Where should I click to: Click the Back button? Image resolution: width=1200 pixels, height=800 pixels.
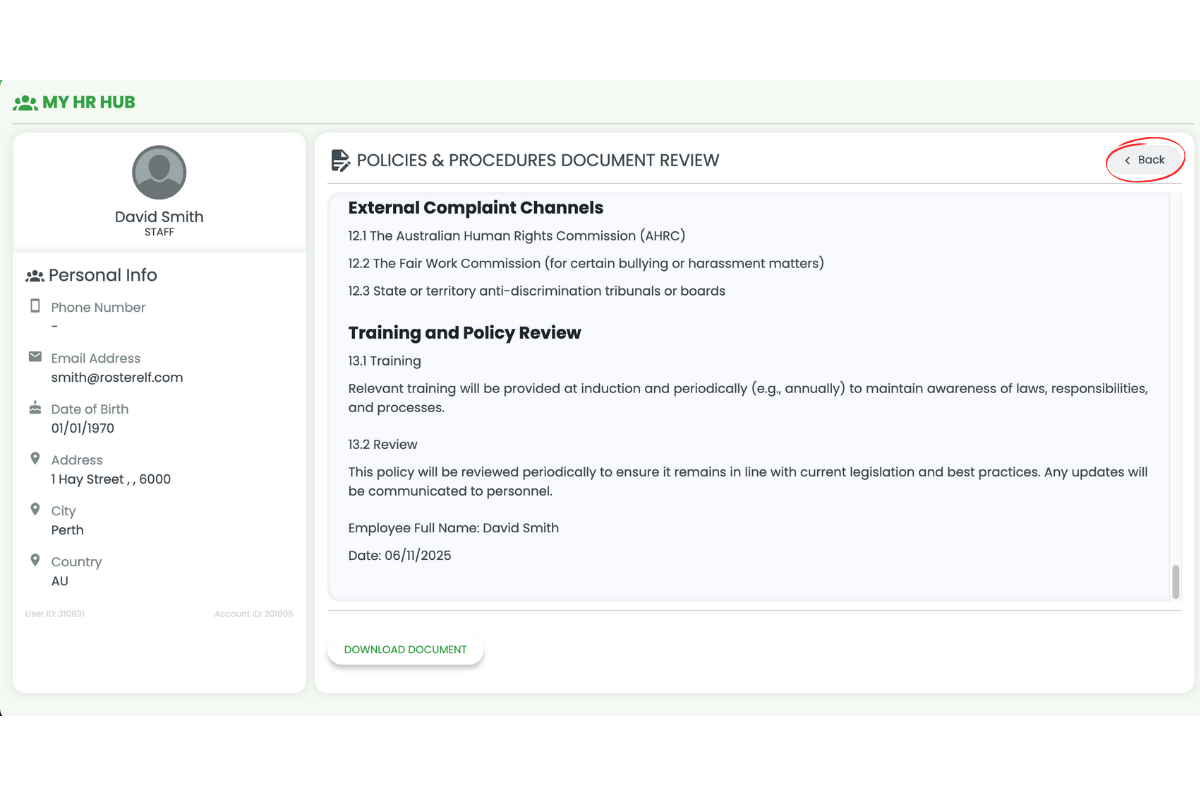coord(1144,159)
